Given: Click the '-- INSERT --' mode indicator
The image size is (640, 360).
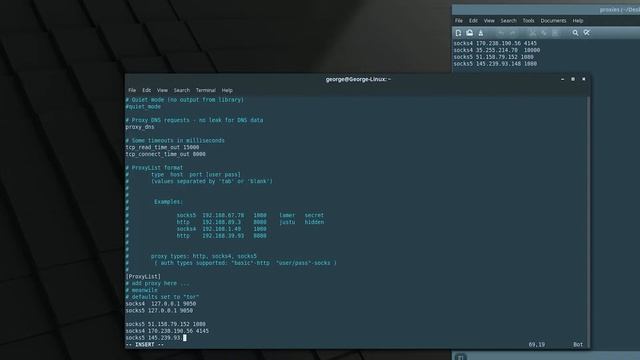Looking at the screenshot, I should (145, 344).
